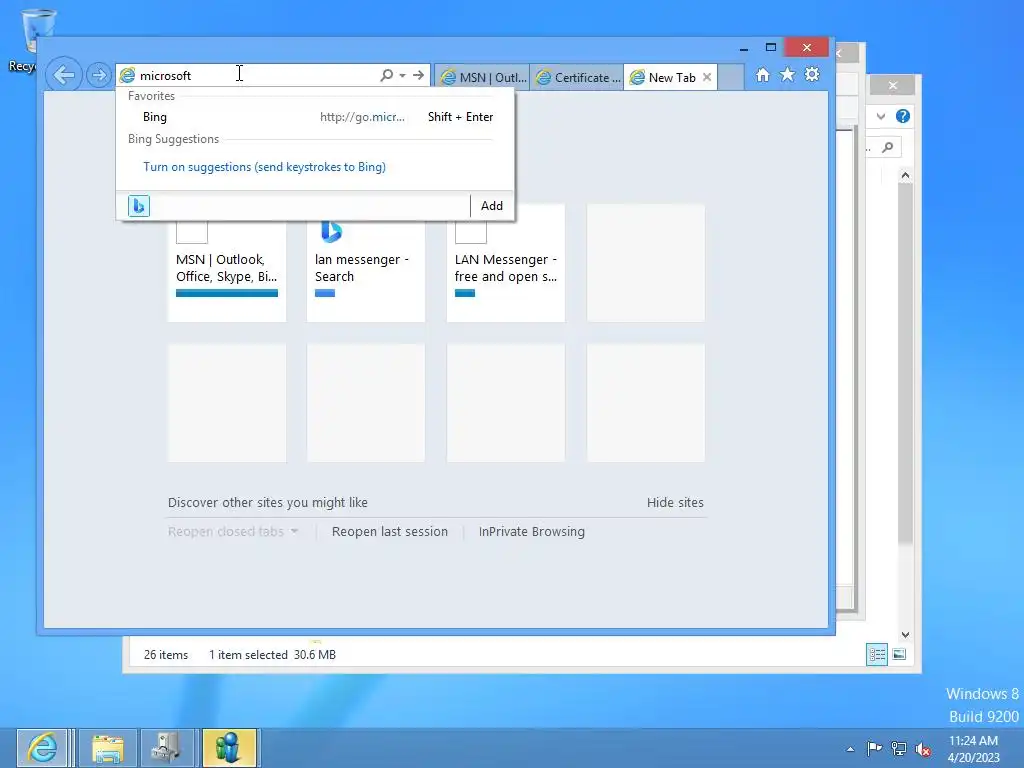Open Server Manager taskbar icon
This screenshot has height=768, width=1024.
coord(167,748)
